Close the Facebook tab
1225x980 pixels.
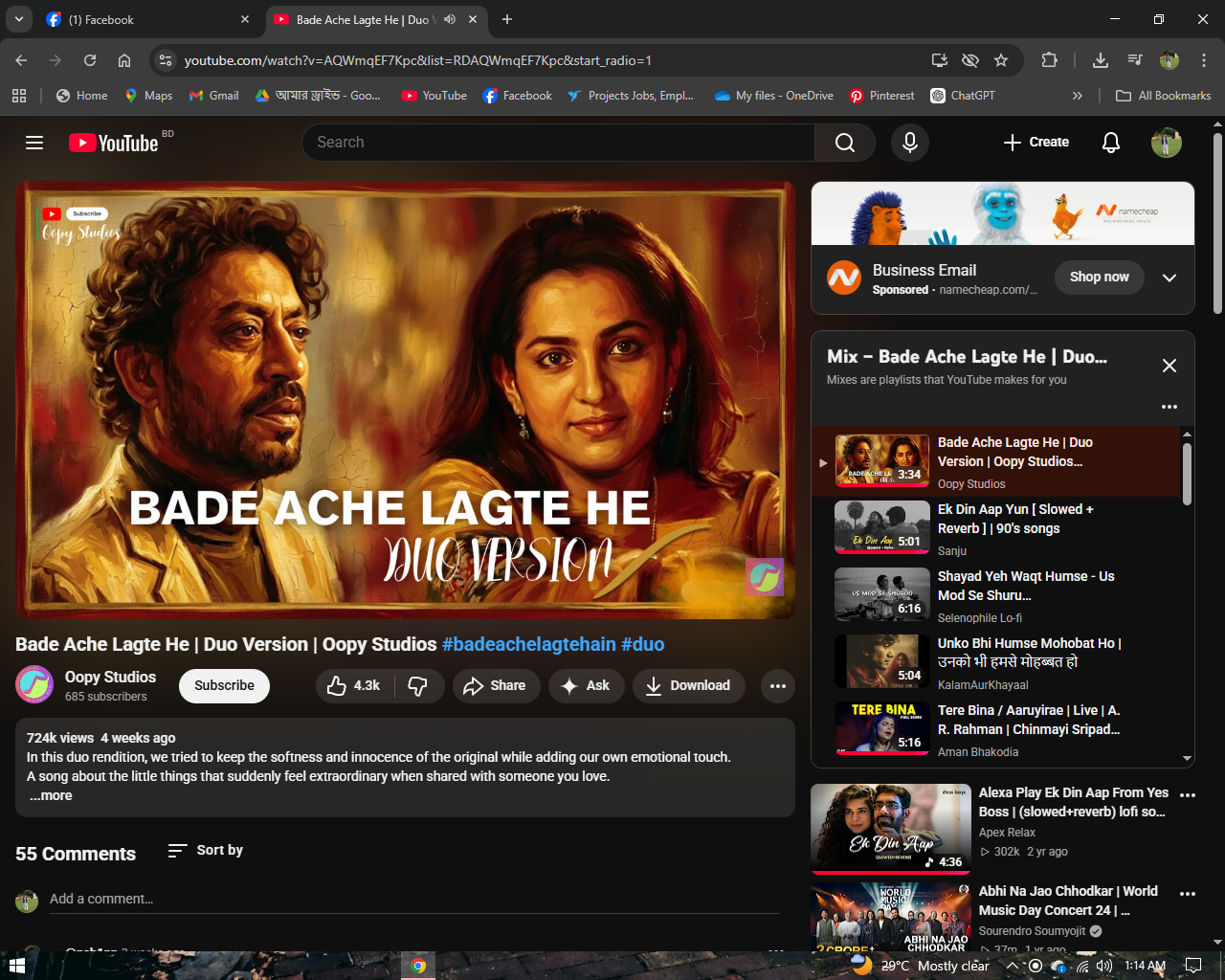tap(245, 19)
